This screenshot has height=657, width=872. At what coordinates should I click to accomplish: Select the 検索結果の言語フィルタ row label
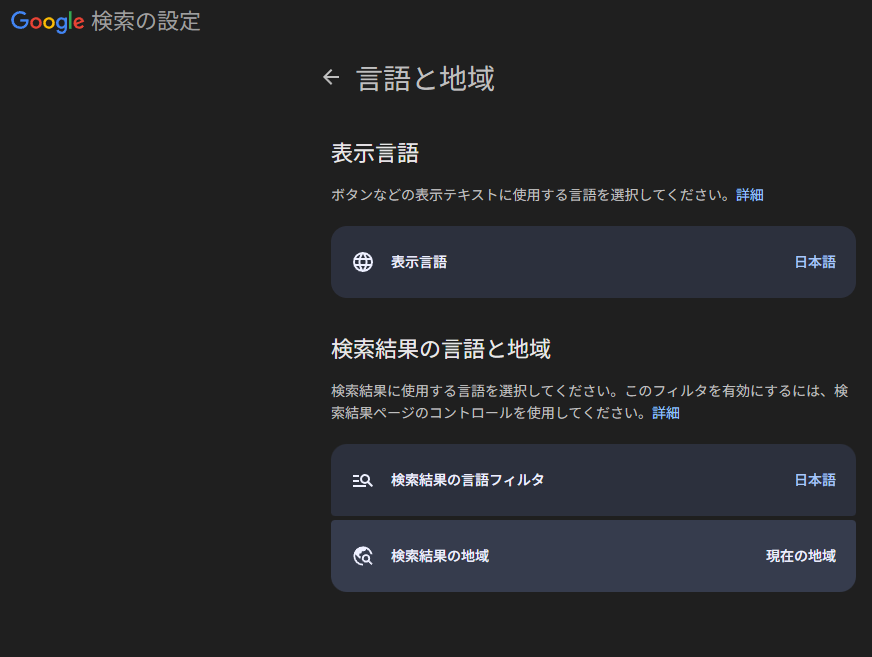[468, 480]
